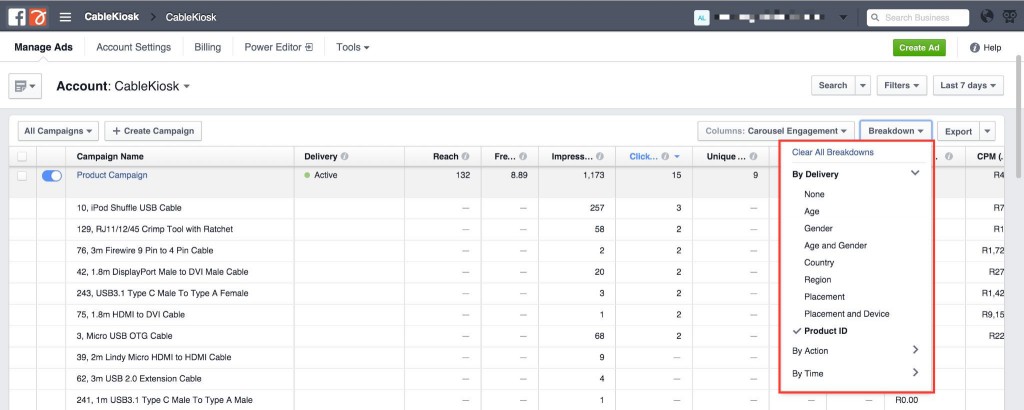The width and height of the screenshot is (1024, 410).
Task: Collapse the By Delivery section
Action: pos(914,174)
